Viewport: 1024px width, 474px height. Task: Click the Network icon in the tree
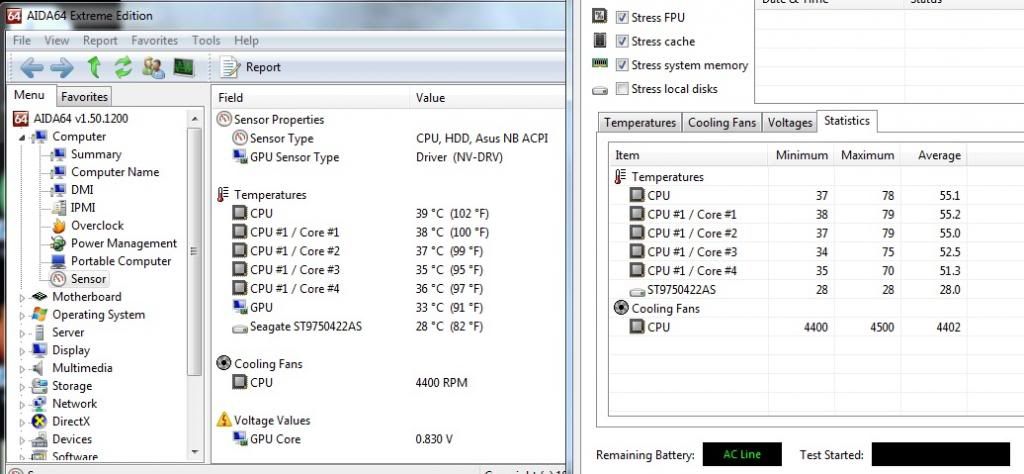tap(39, 403)
